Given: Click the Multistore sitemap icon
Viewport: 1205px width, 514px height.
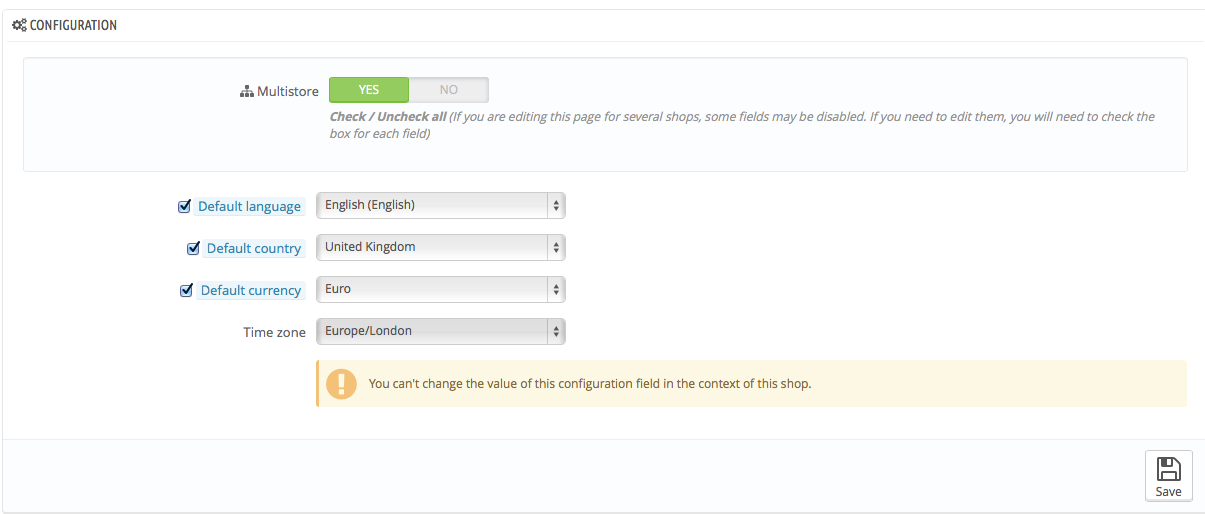Looking at the screenshot, I should [247, 91].
